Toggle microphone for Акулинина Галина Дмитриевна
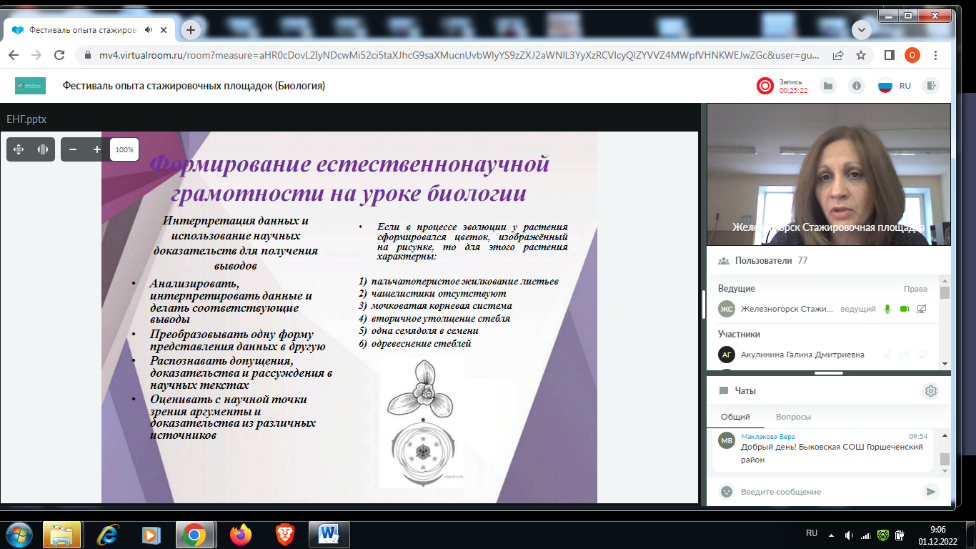The height and width of the screenshot is (549, 976). point(888,354)
